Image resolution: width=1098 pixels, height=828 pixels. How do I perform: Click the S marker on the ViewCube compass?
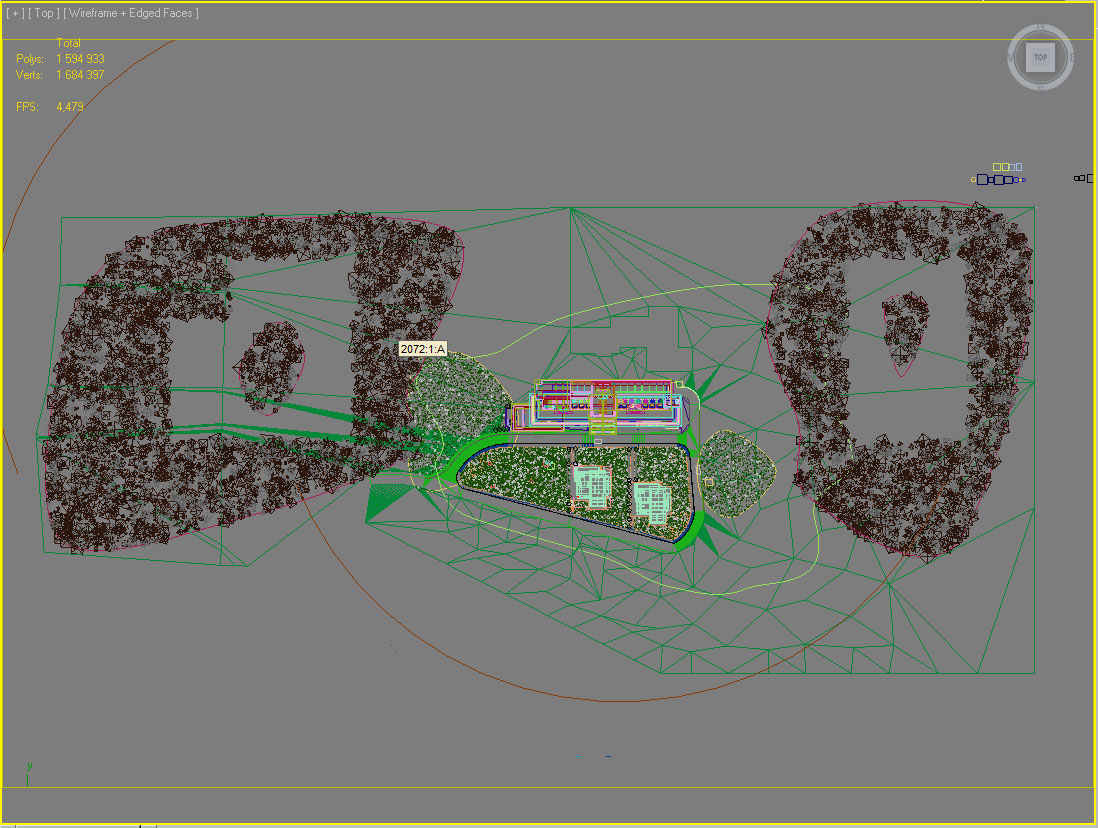[1041, 88]
